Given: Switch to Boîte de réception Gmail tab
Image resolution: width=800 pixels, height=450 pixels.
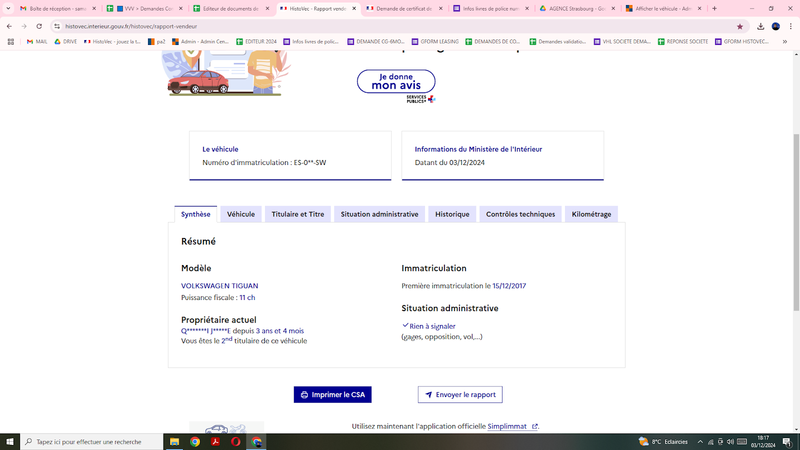Looking at the screenshot, I should [x=58, y=9].
